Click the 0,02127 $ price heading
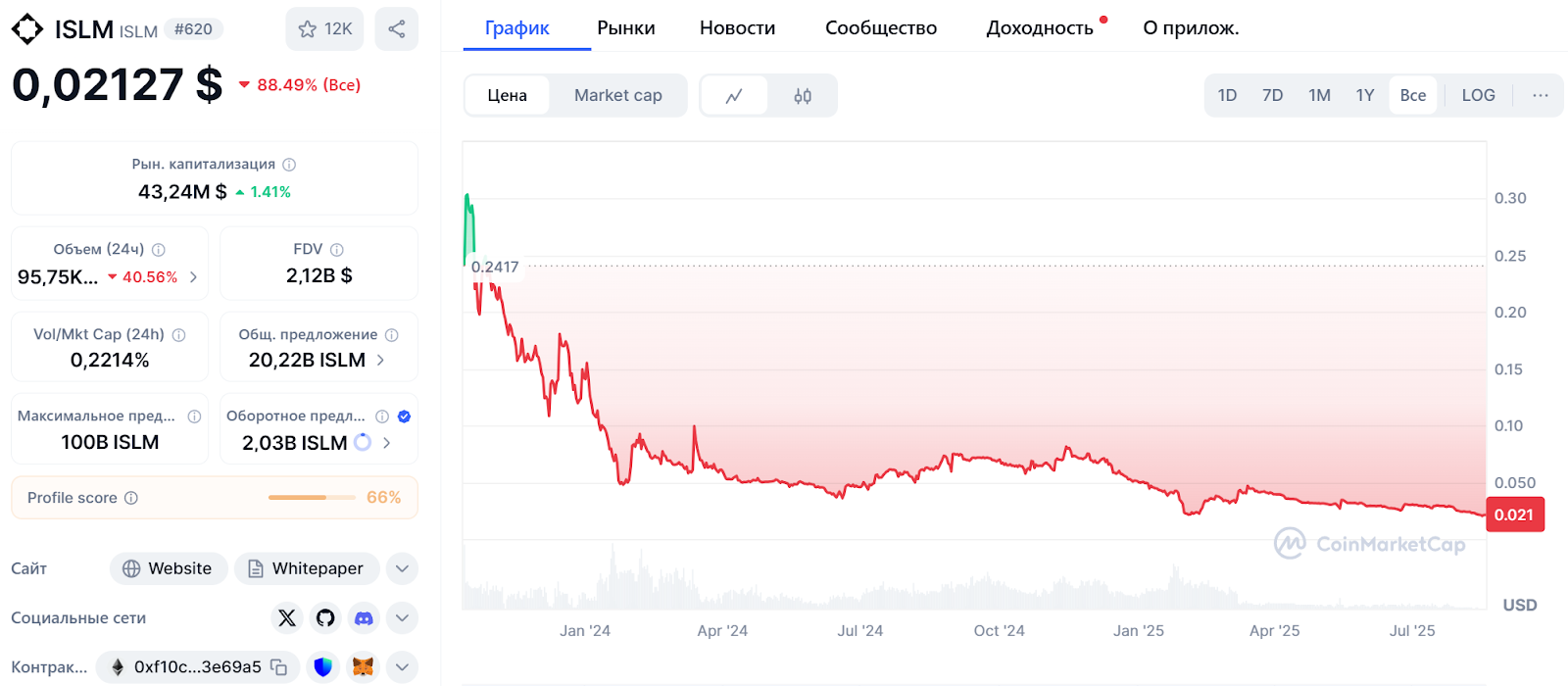Image resolution: width=1568 pixels, height=686 pixels. point(118,85)
